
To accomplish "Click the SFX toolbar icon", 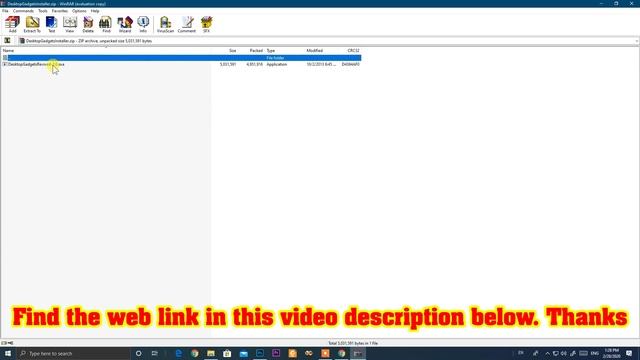I will tap(207, 24).
